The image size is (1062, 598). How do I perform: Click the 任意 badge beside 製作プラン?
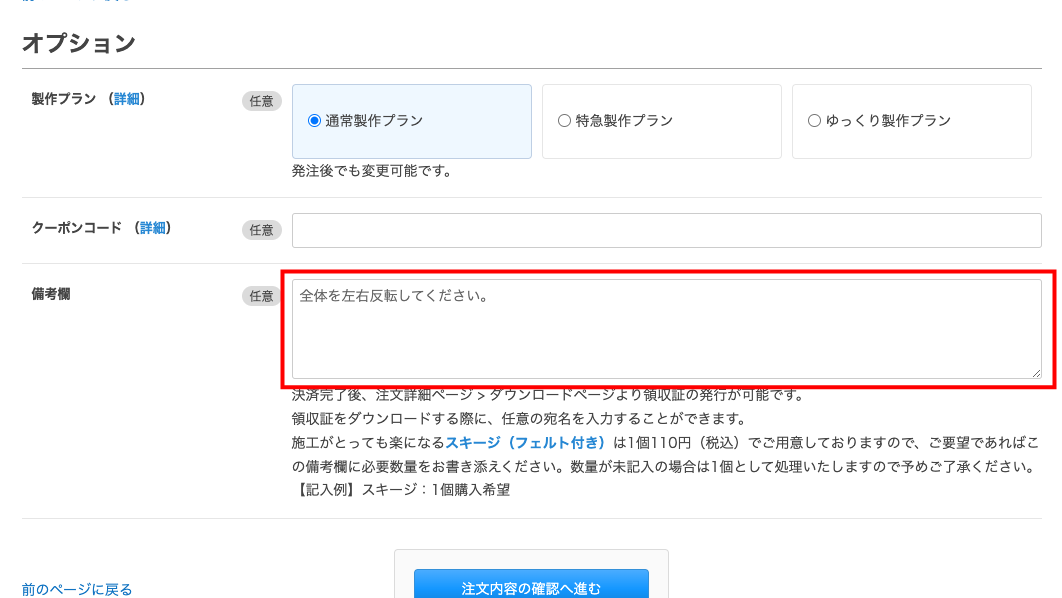(261, 101)
